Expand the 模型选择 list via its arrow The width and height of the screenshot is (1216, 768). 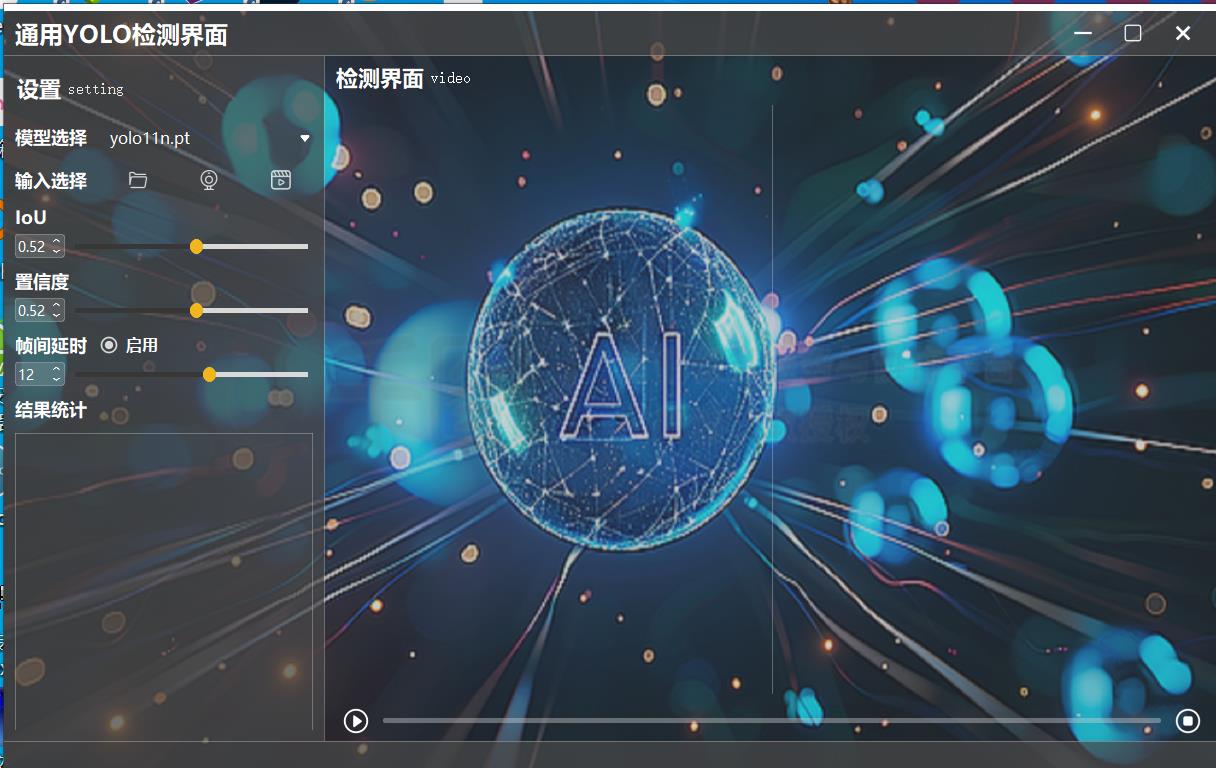point(305,138)
